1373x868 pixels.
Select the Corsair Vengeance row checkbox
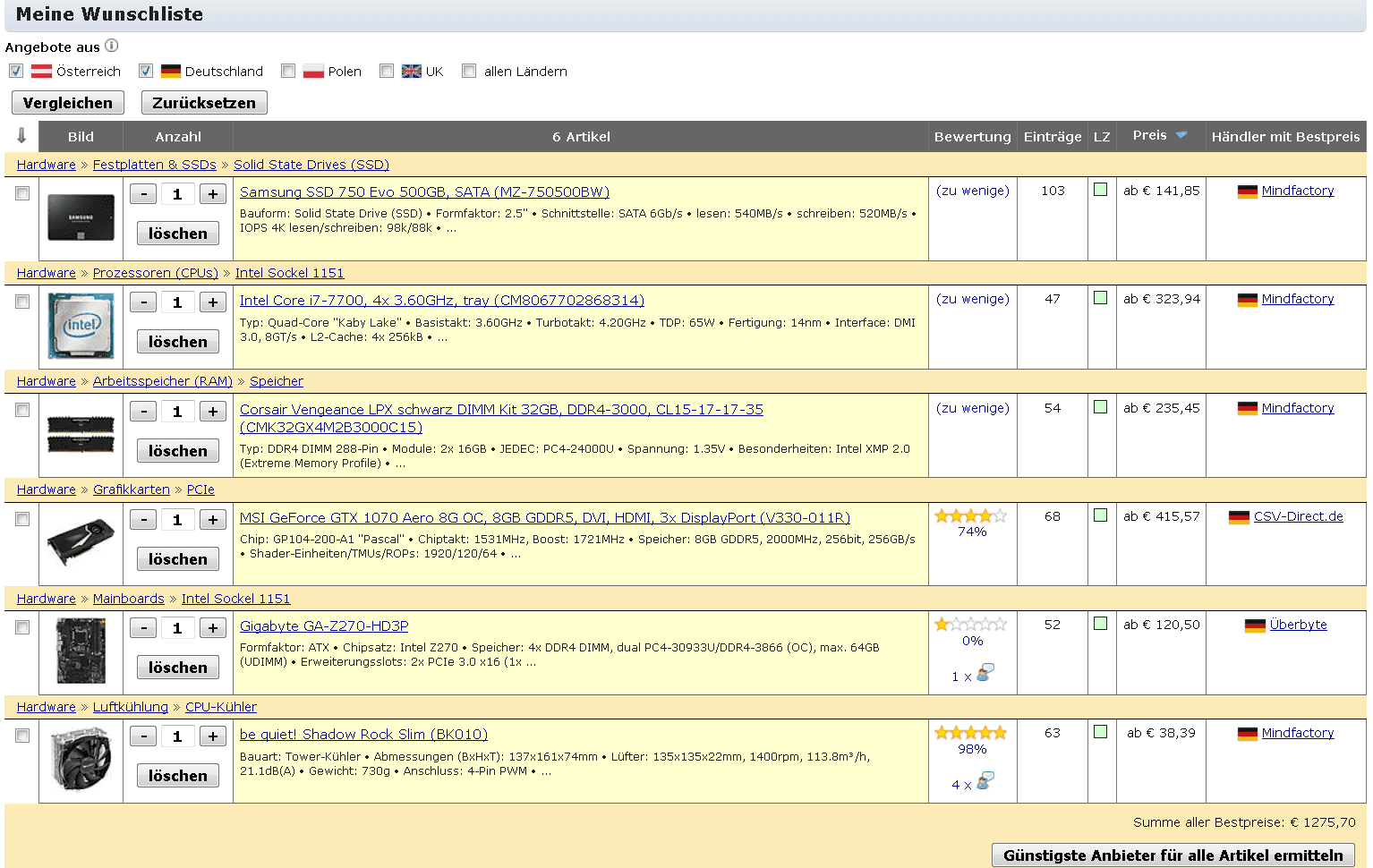(22, 410)
